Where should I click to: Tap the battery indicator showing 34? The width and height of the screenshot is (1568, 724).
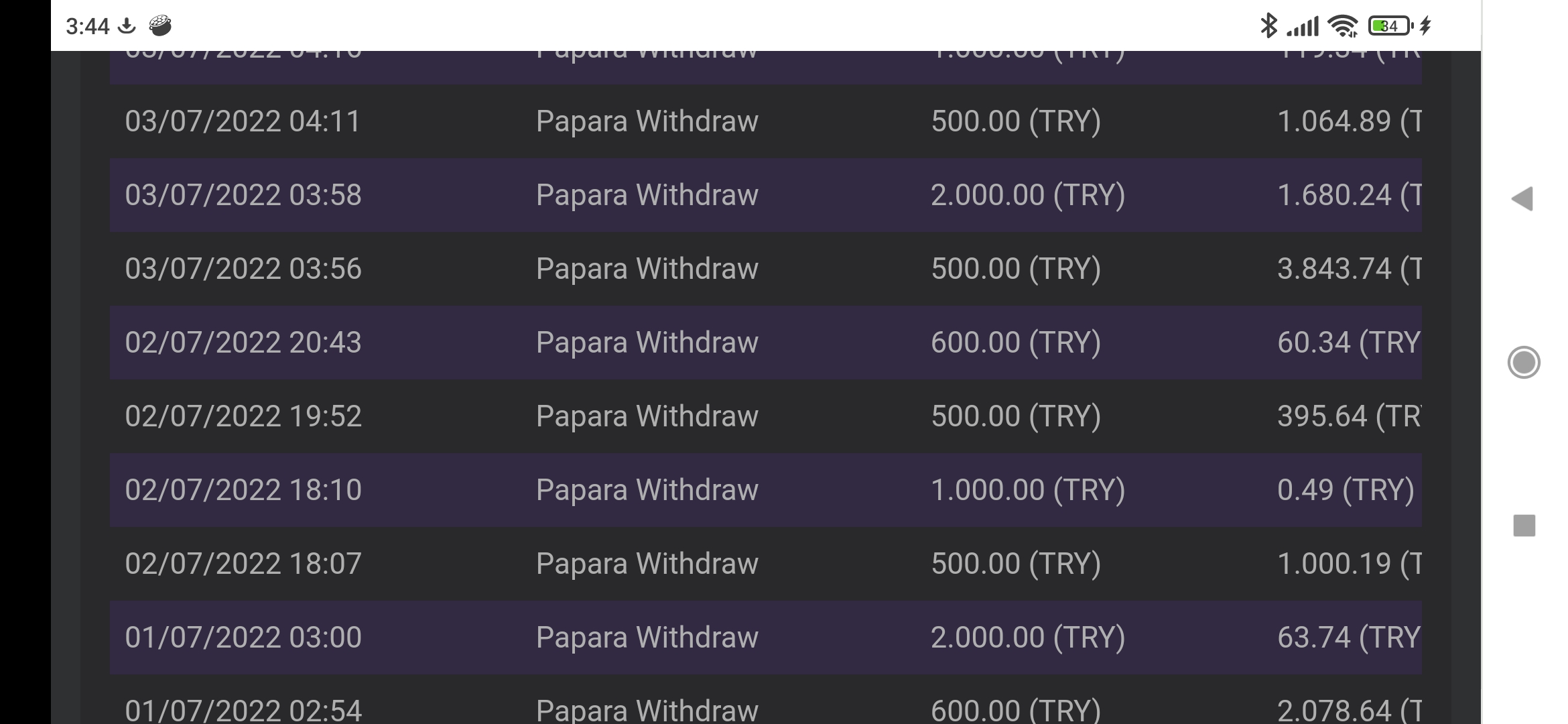[1390, 26]
